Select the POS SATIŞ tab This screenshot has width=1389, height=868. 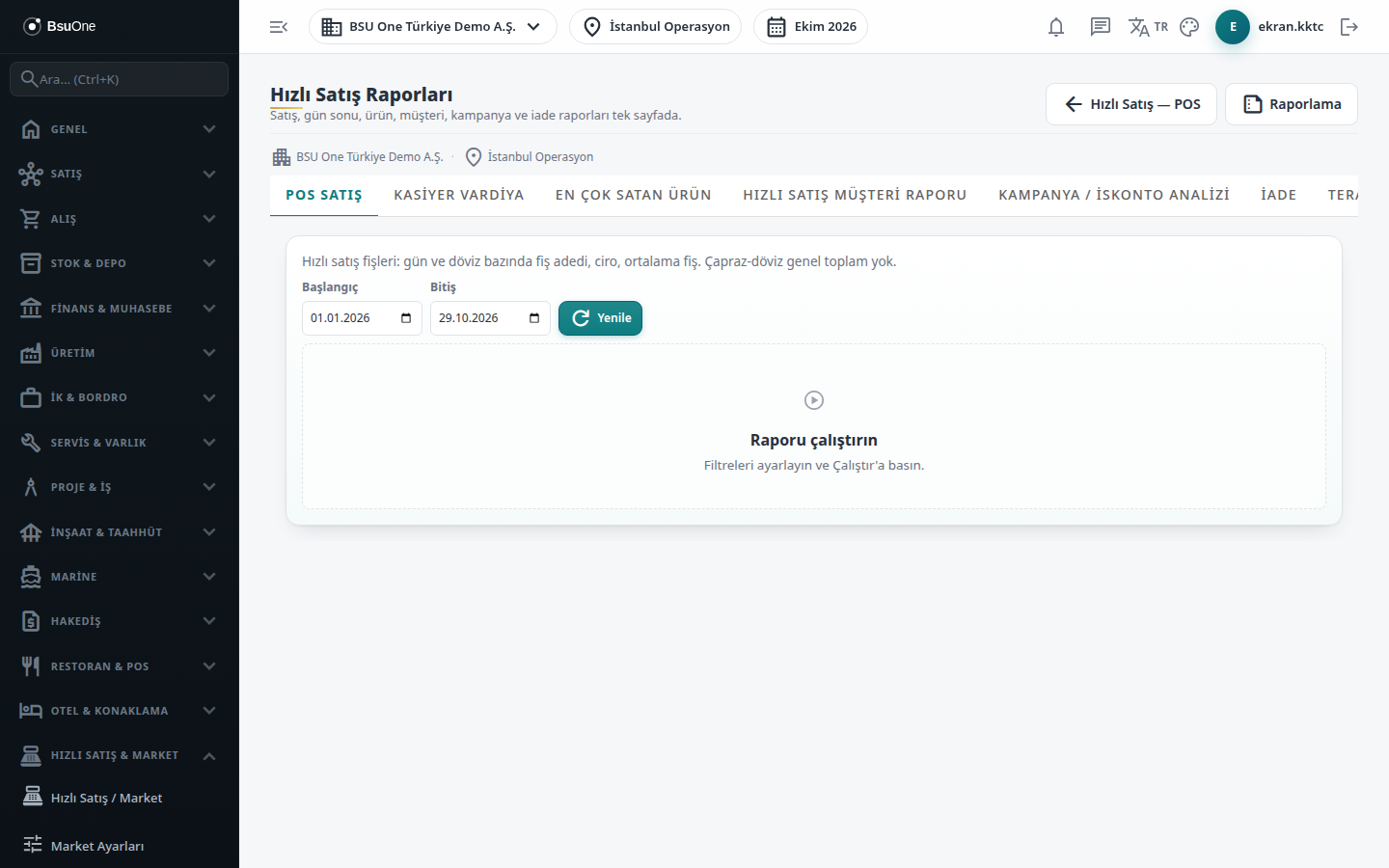pyautogui.click(x=324, y=195)
